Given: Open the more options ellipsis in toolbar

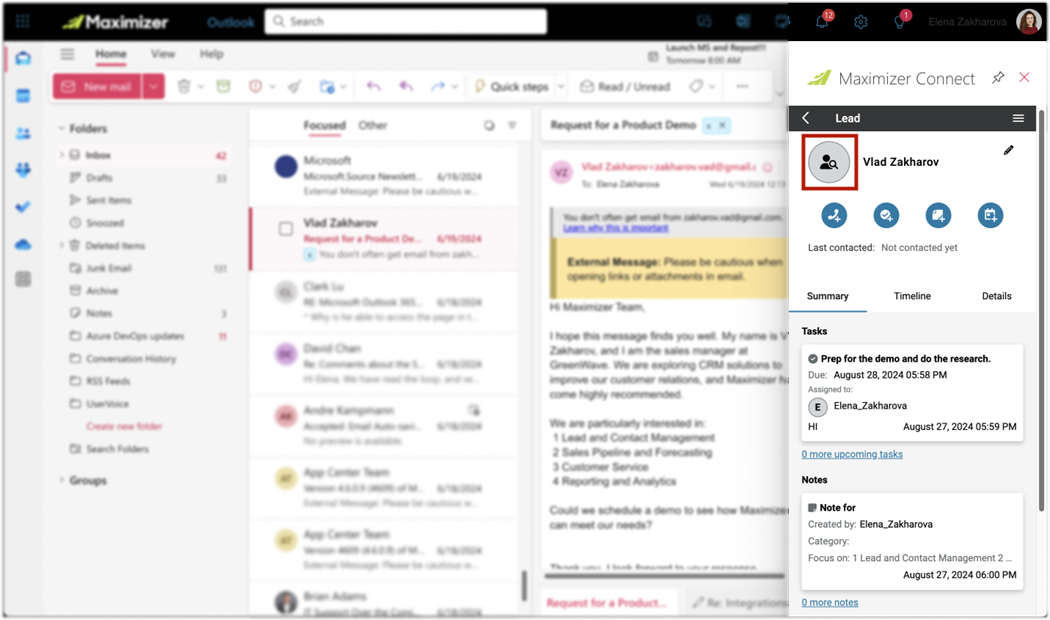Looking at the screenshot, I should [x=742, y=86].
